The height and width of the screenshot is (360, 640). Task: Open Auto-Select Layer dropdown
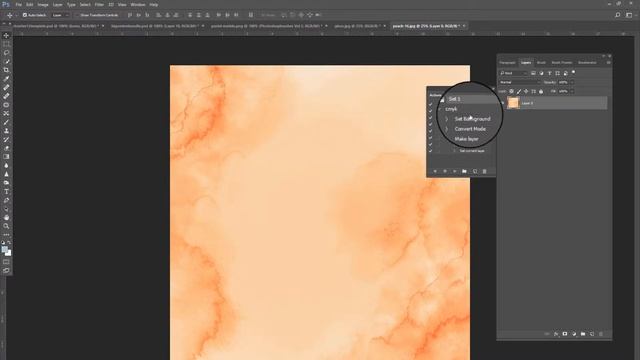click(60, 15)
